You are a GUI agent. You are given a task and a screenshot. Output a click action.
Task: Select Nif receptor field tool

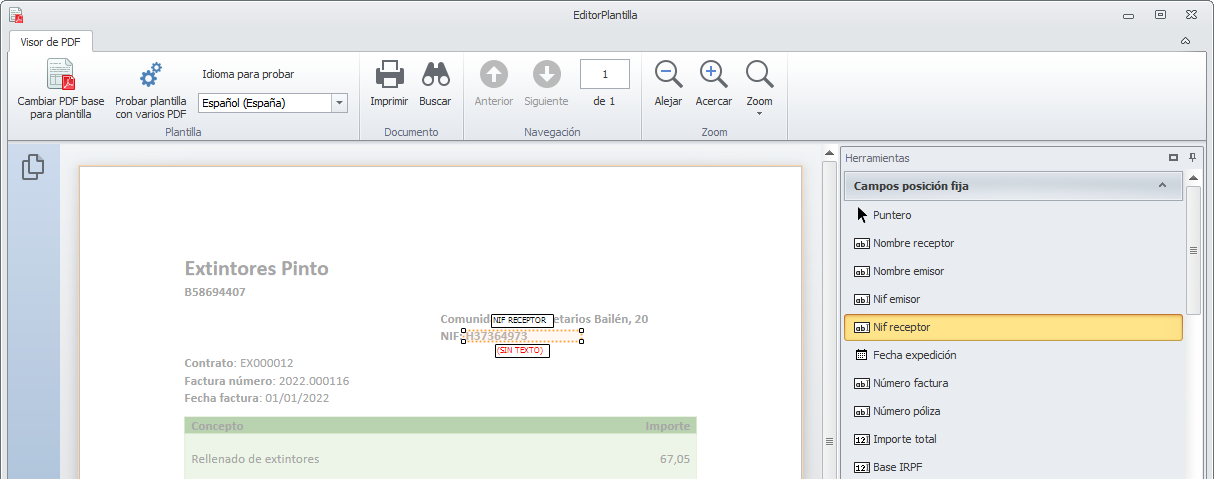pos(1013,327)
